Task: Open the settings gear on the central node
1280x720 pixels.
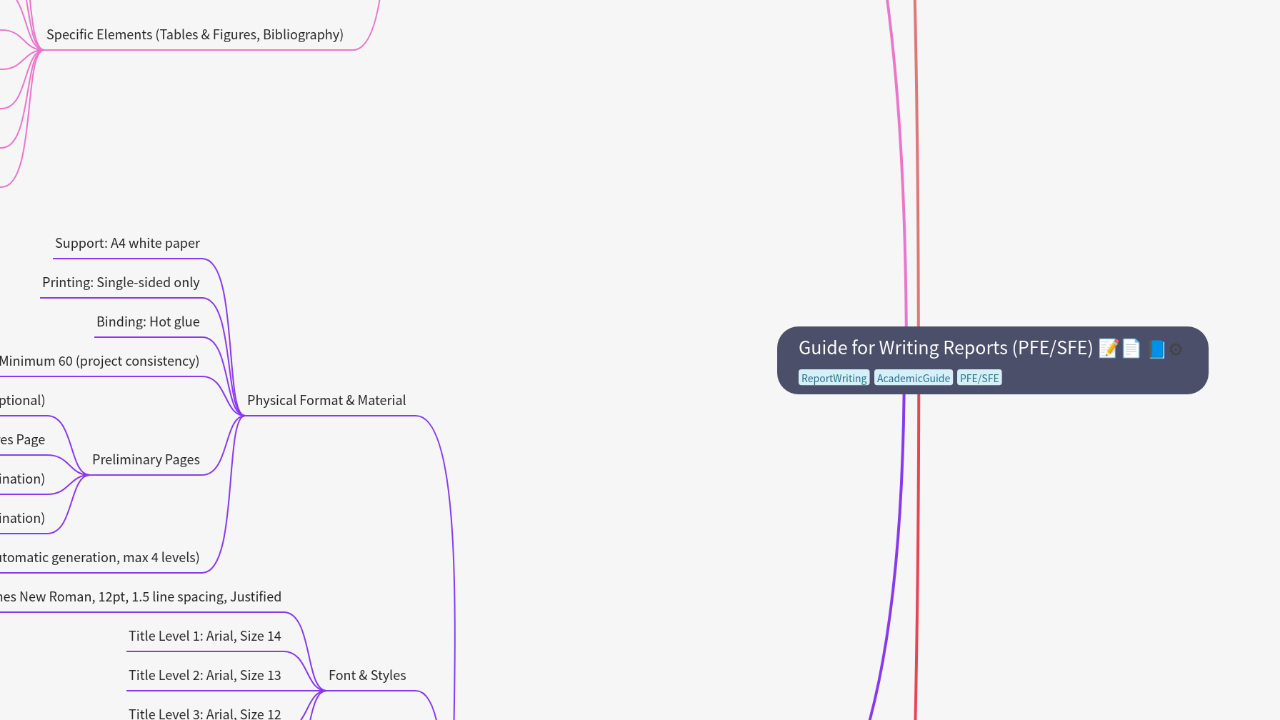Action: [x=1177, y=349]
